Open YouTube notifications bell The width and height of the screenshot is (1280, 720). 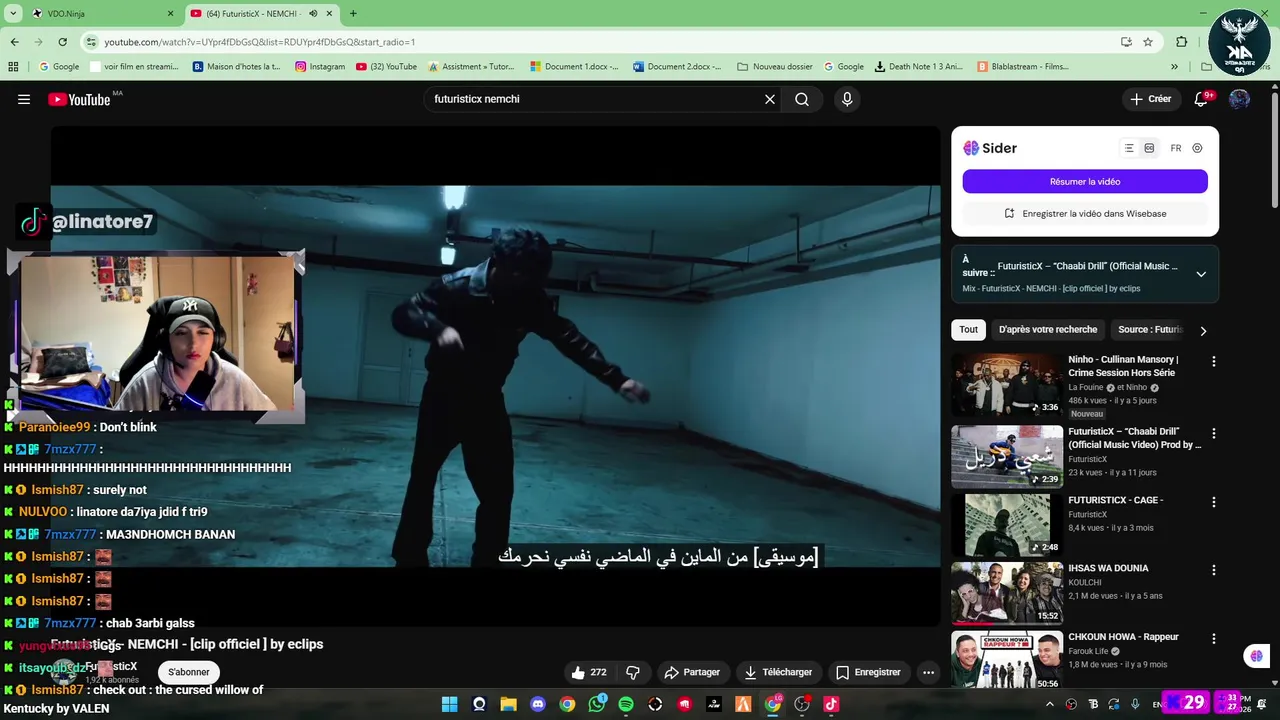1201,99
